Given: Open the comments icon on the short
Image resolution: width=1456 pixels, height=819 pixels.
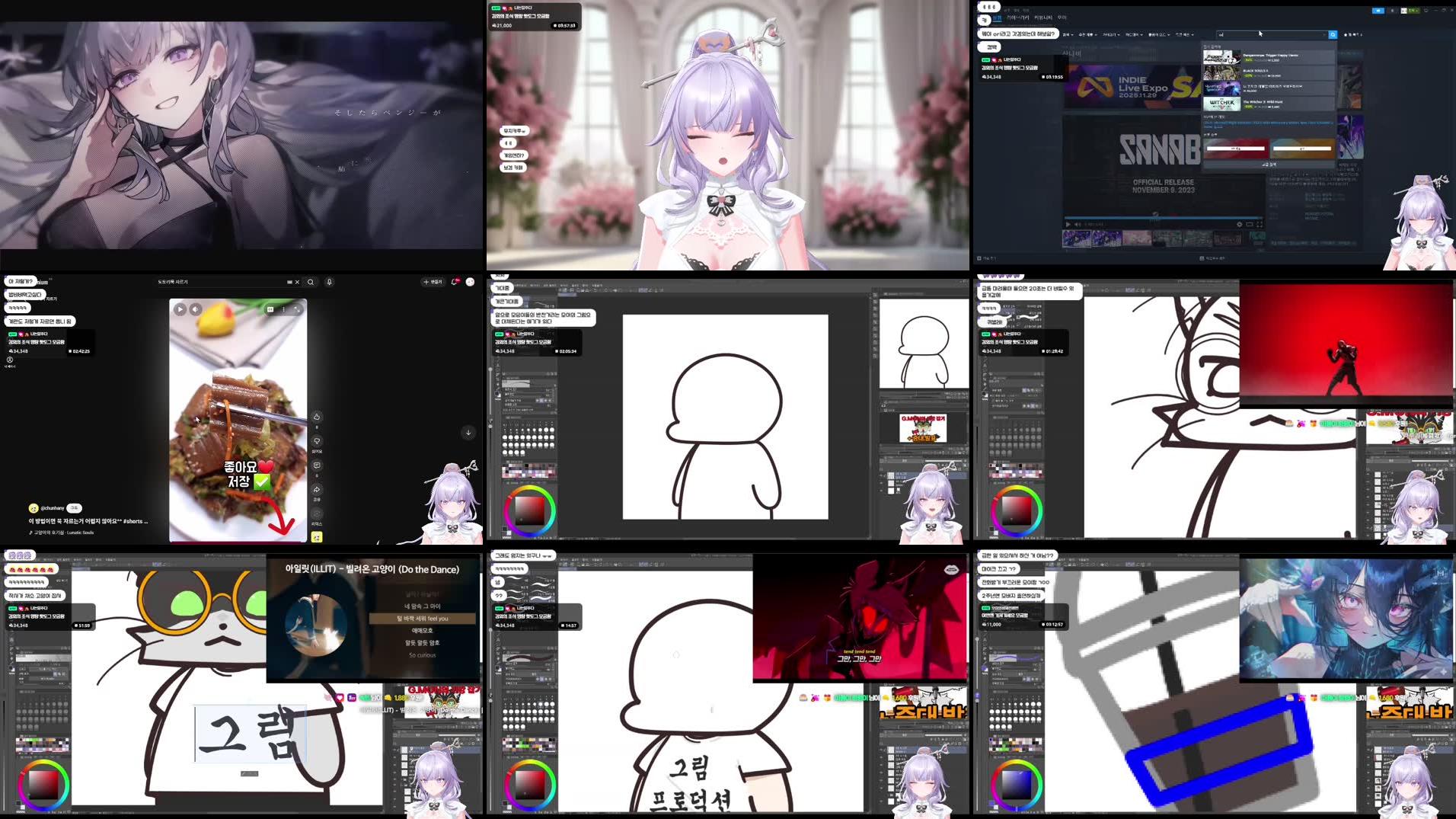Looking at the screenshot, I should pos(317,465).
